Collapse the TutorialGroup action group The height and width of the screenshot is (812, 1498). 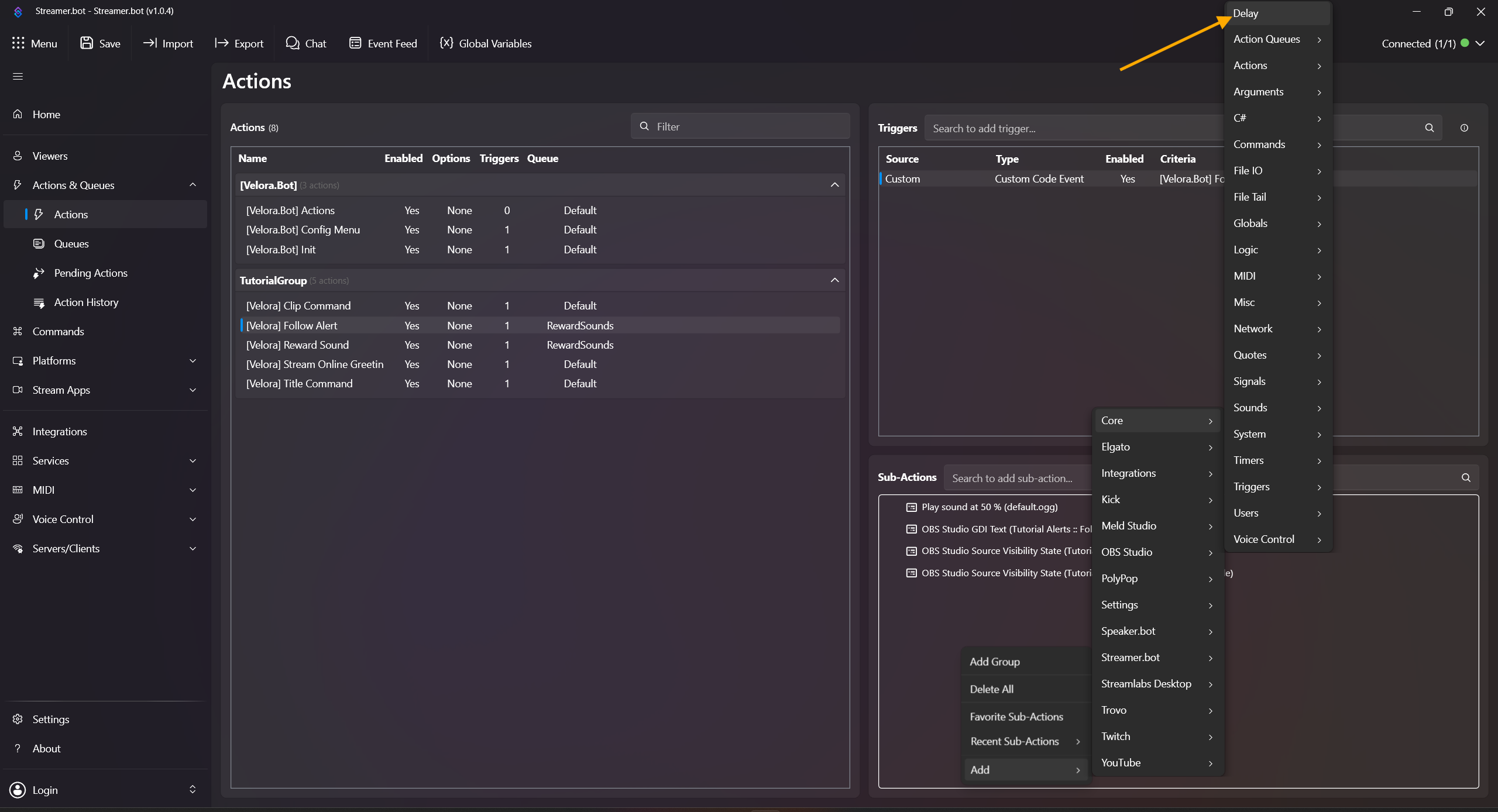pyautogui.click(x=834, y=280)
